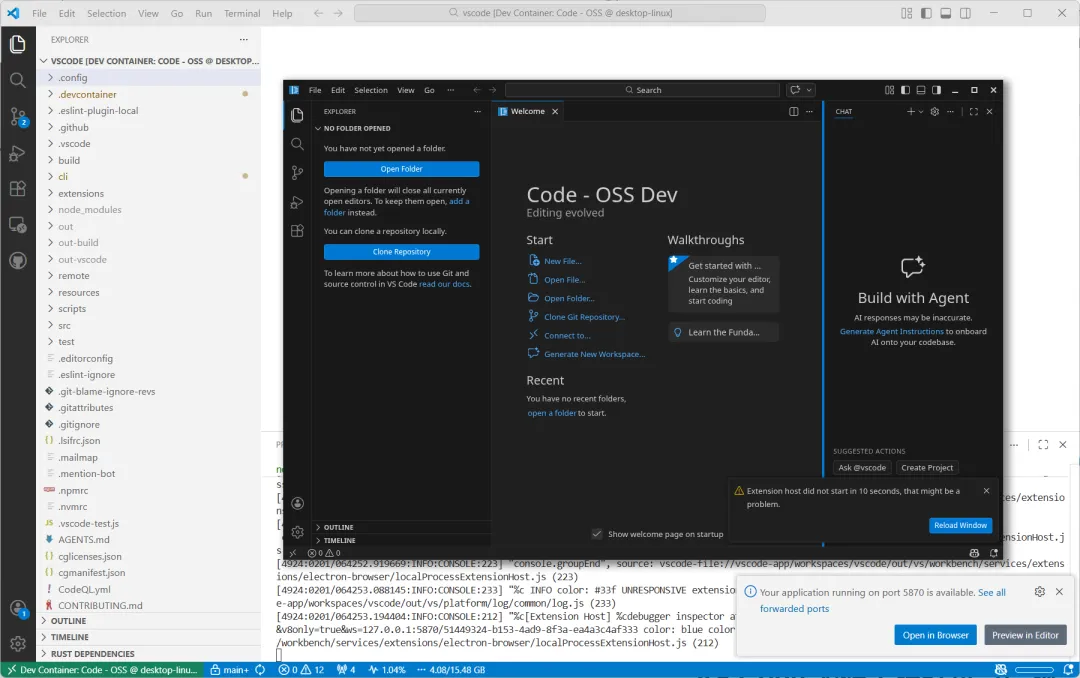Viewport: 1080px width, 678px height.
Task: Maximize the CHAT panel in Code - OSS Dev
Action: click(973, 112)
